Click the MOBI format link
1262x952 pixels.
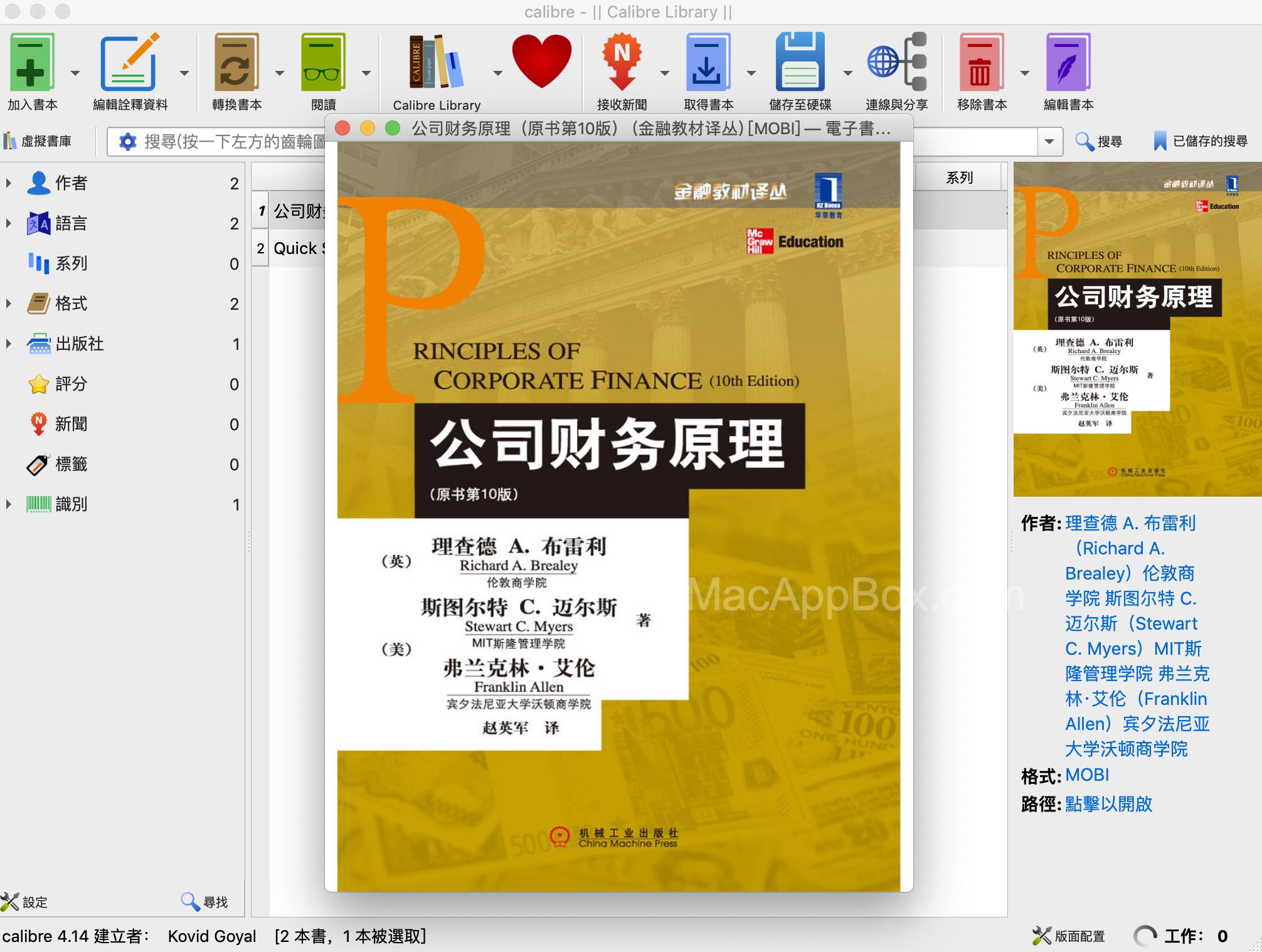(x=1087, y=775)
